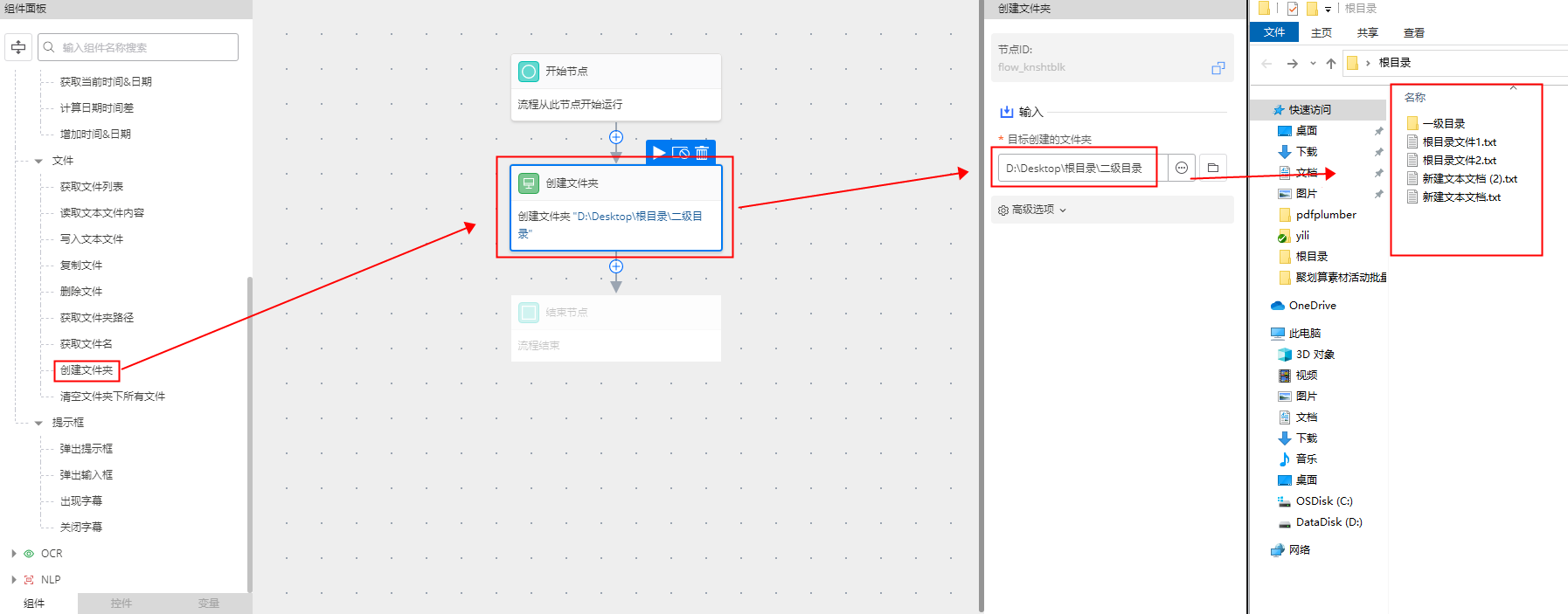
Task: Open the variable picker beside the folder path
Action: (1182, 168)
